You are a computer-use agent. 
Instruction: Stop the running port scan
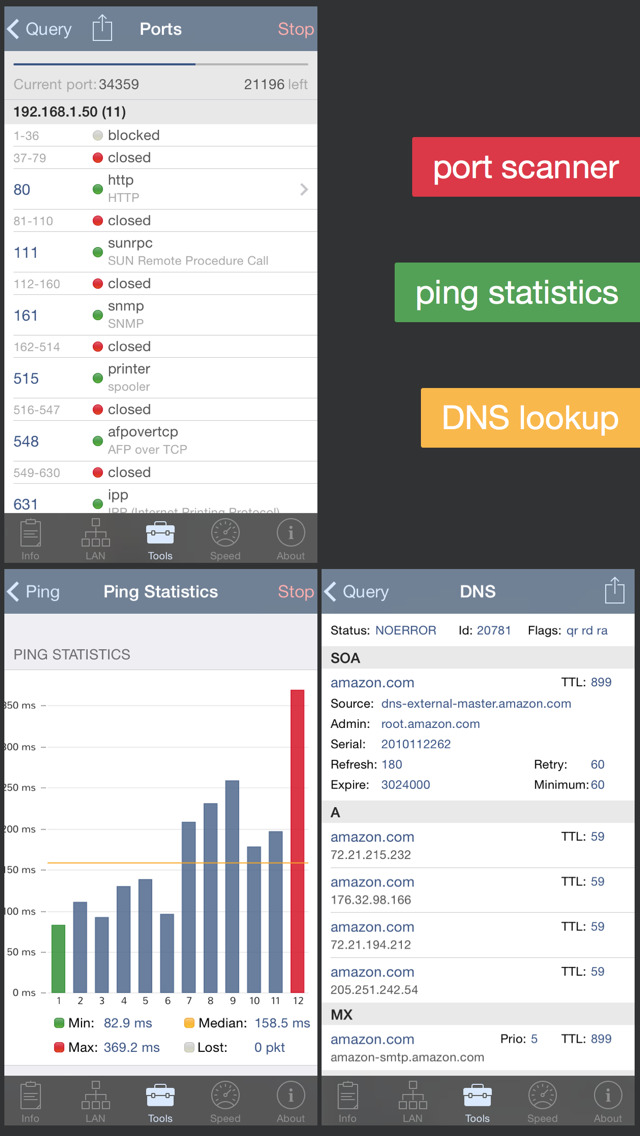tap(295, 29)
